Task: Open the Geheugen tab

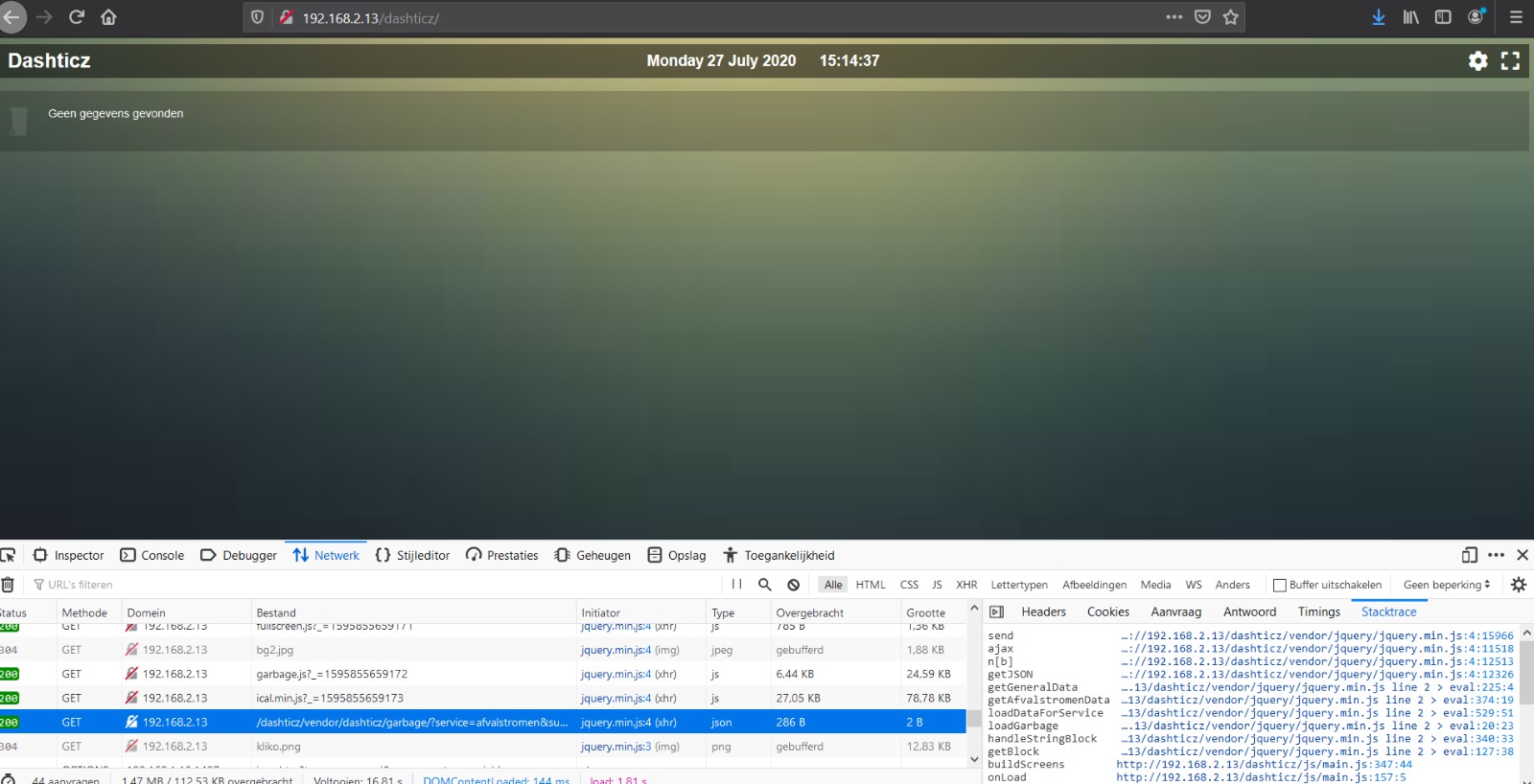Action: click(593, 555)
